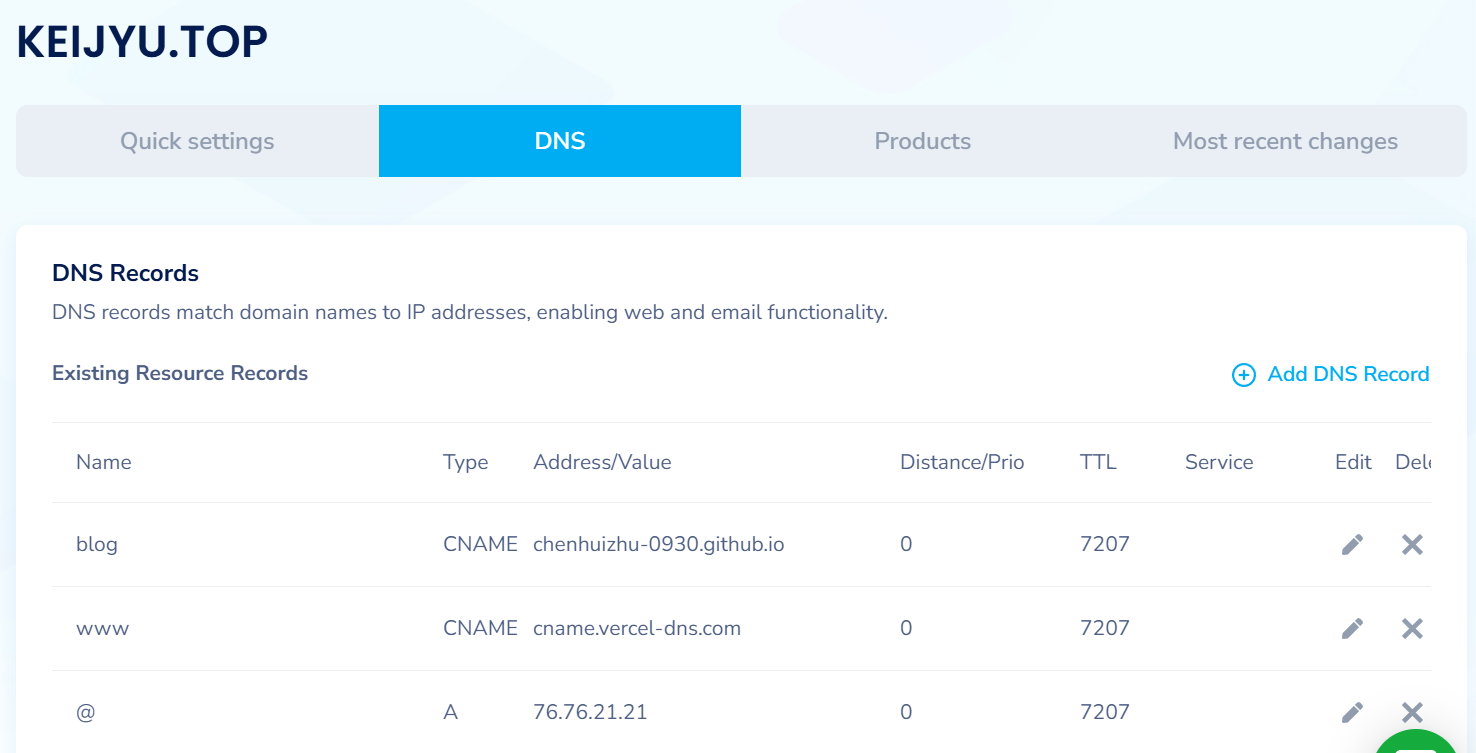The width and height of the screenshot is (1476, 753).
Task: Open the Products tab
Action: tap(922, 141)
